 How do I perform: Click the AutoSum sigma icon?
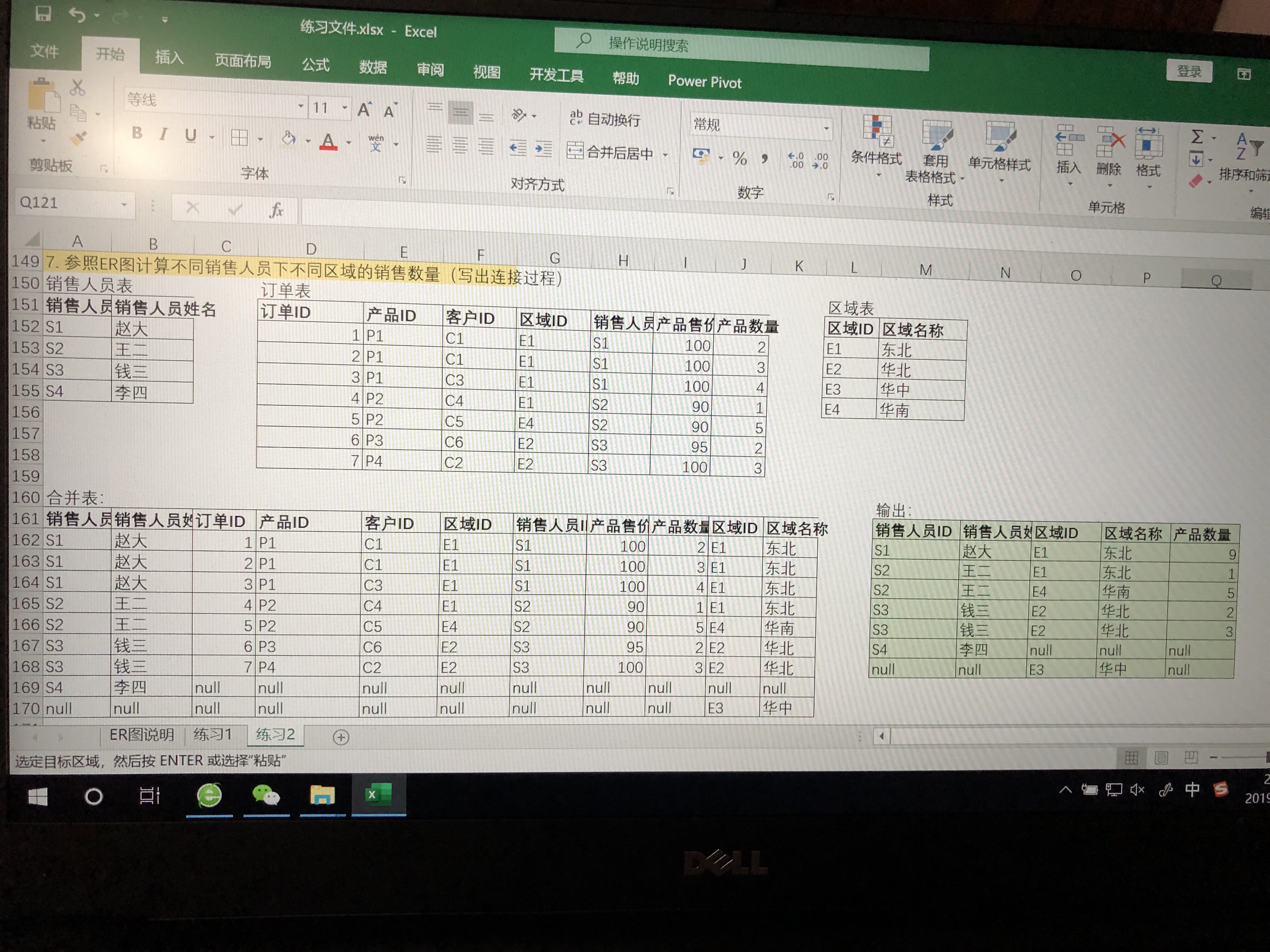(1197, 137)
